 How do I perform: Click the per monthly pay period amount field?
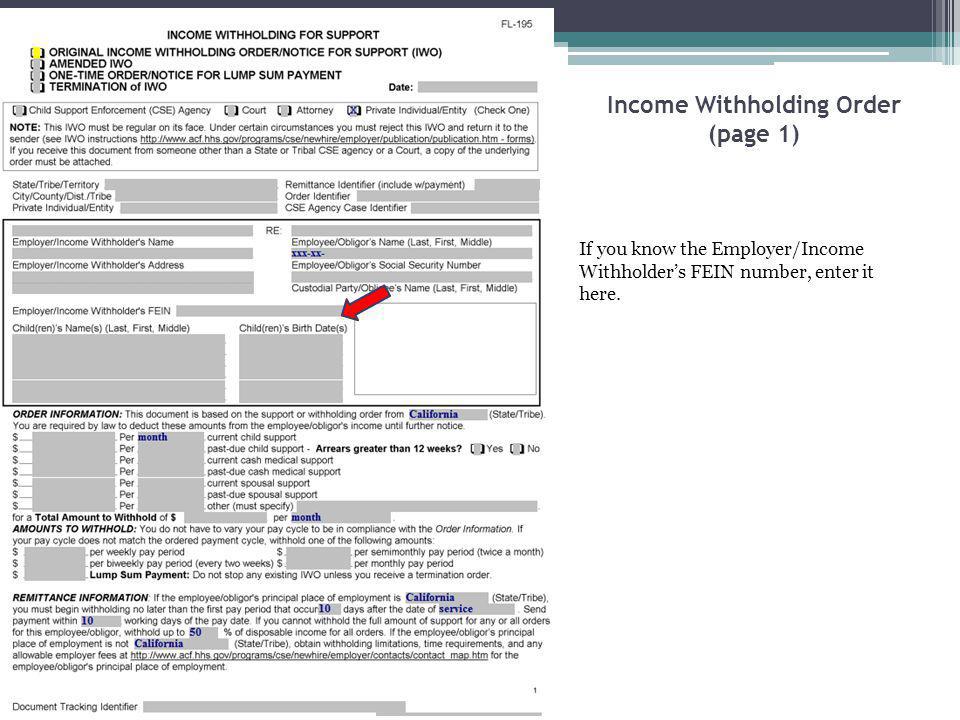pyautogui.click(x=318, y=563)
